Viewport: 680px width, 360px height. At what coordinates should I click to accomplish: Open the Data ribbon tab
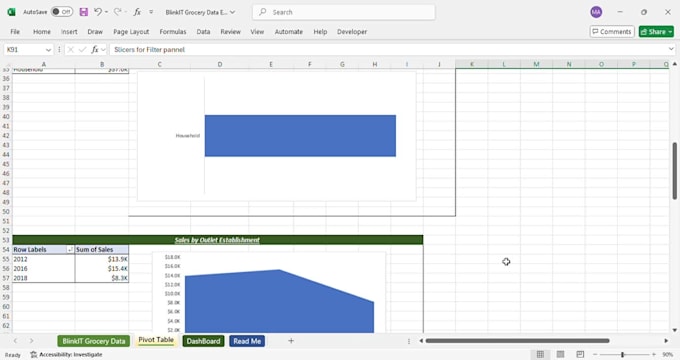pos(203,32)
